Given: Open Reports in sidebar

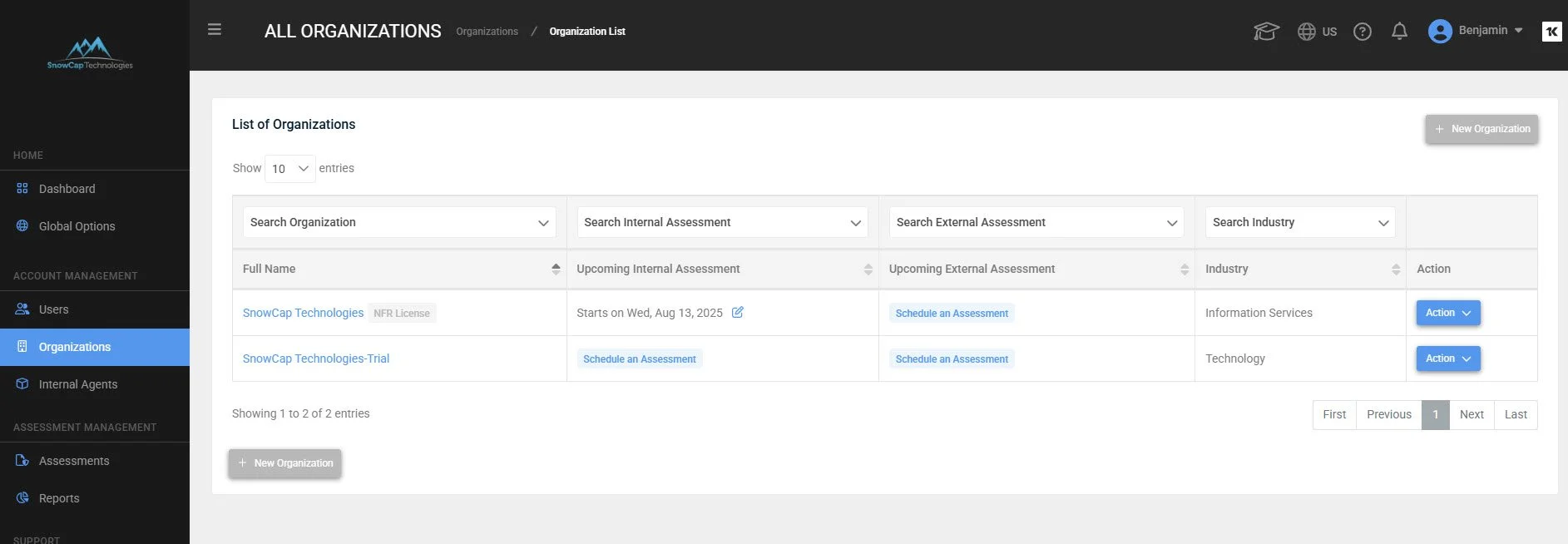Looking at the screenshot, I should click(95, 498).
